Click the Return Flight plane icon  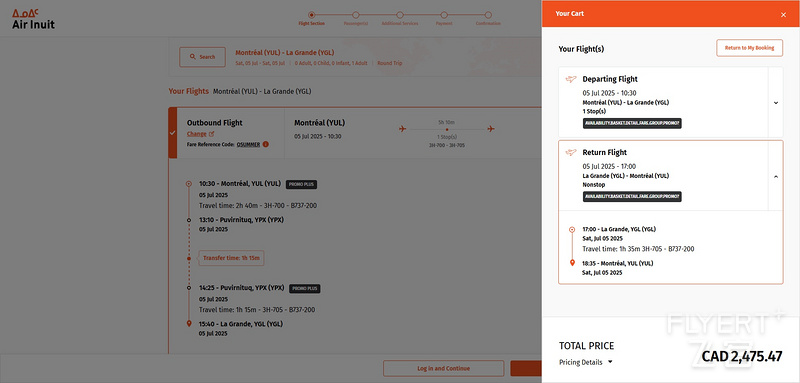click(571, 152)
